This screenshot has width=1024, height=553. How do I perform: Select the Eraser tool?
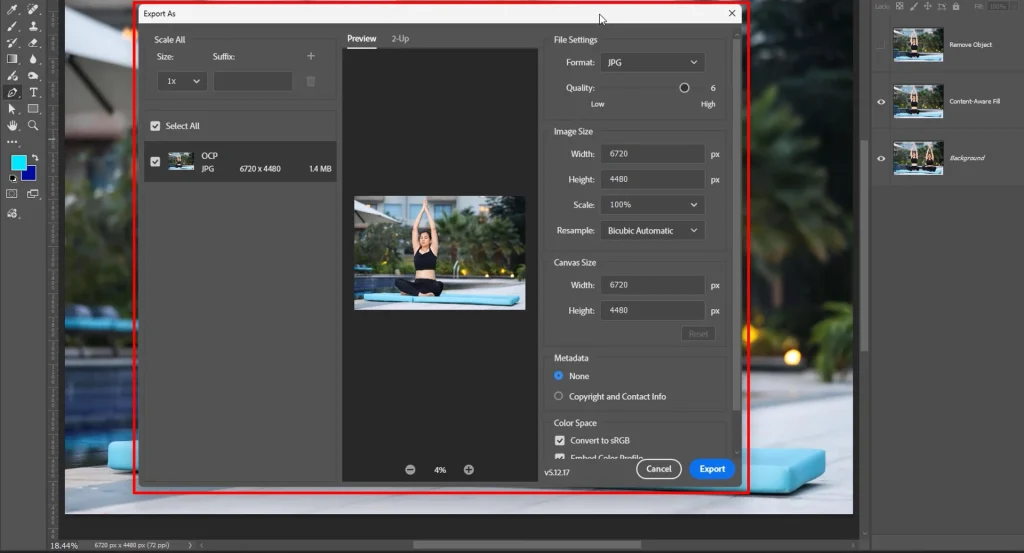[33, 43]
